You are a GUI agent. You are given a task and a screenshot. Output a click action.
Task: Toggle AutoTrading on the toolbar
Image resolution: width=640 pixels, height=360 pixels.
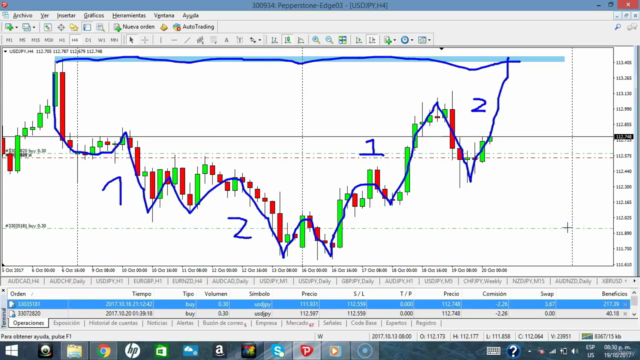193,27
